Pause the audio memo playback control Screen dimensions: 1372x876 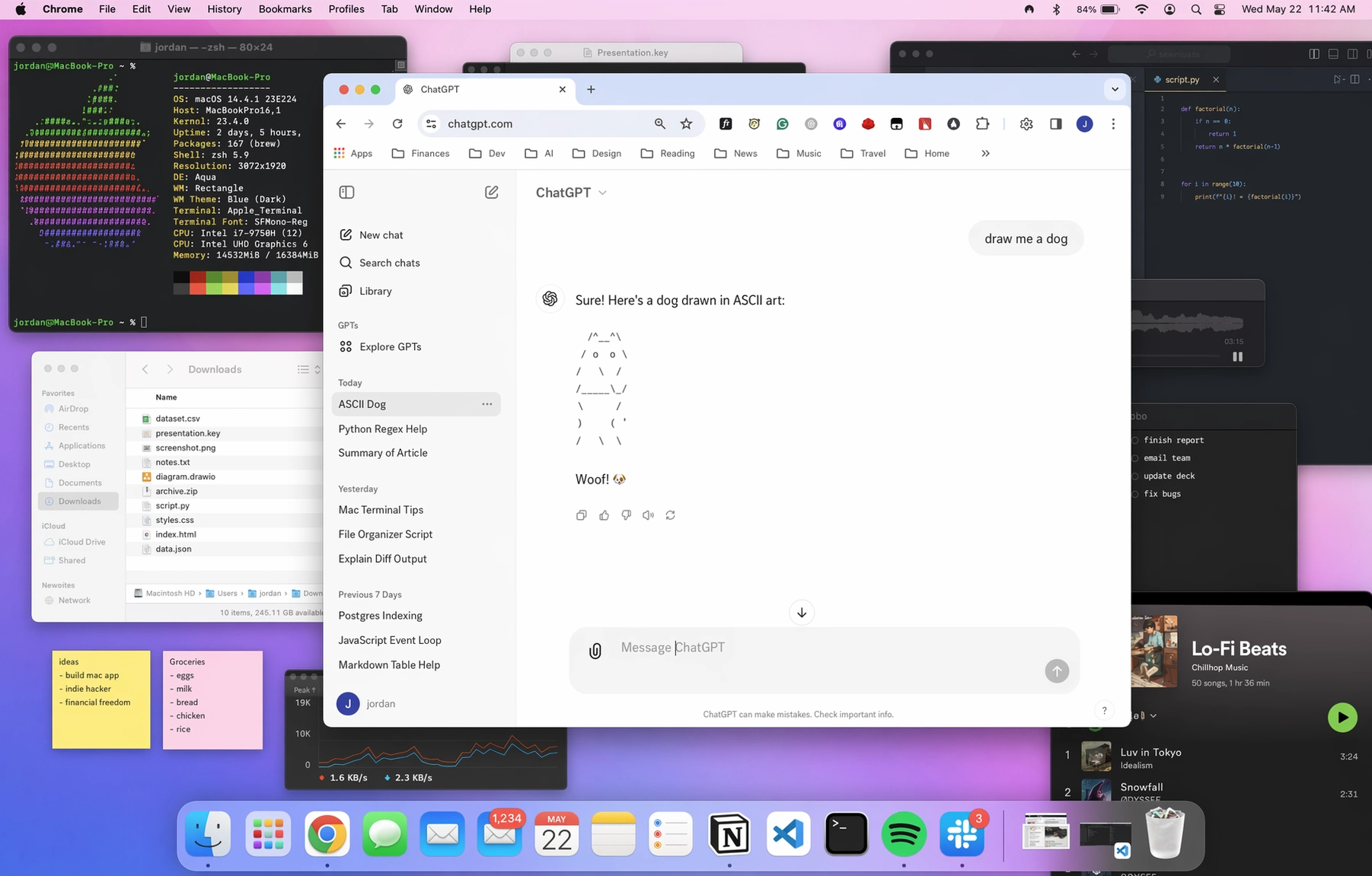coord(1239,357)
